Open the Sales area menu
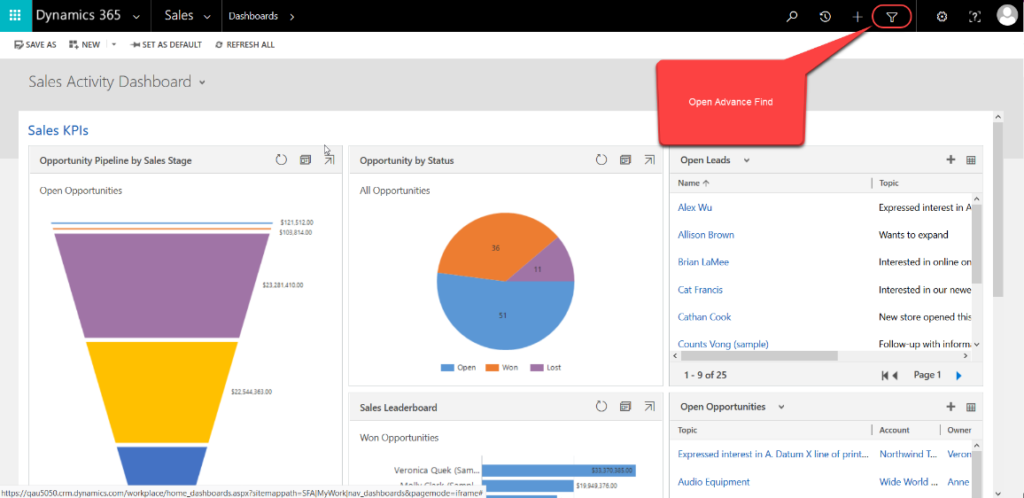The image size is (1024, 498). 188,16
